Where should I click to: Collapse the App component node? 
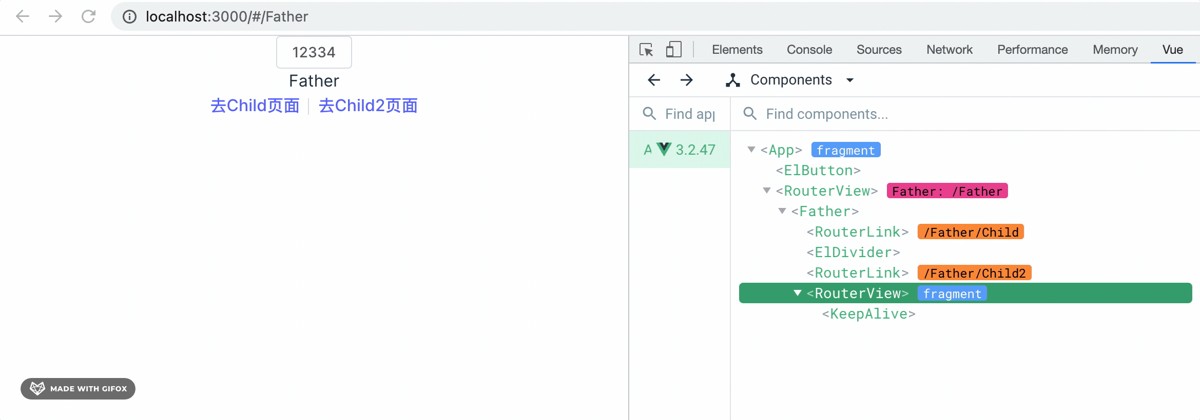point(752,150)
